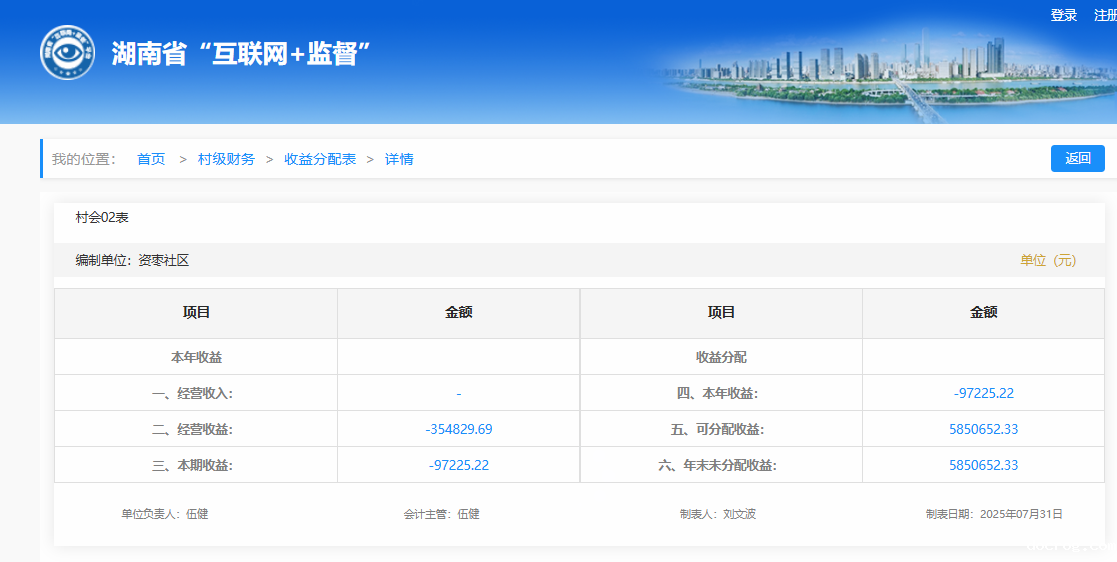The image size is (1117, 562).
Task: Open the 年末未分配收益 amount value
Action: [983, 465]
